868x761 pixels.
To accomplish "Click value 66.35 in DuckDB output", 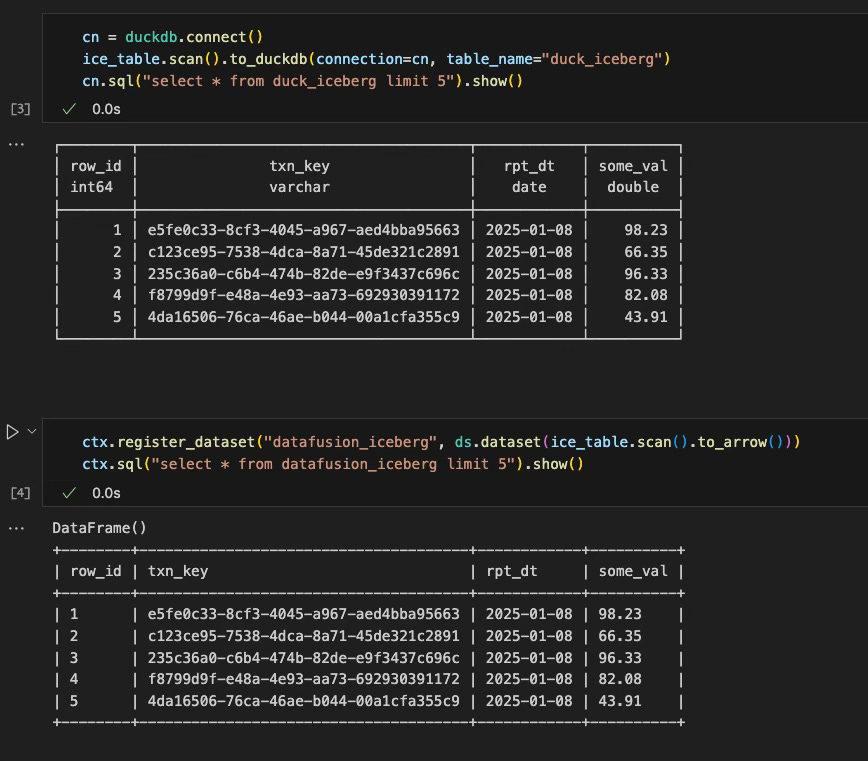I will pos(646,252).
